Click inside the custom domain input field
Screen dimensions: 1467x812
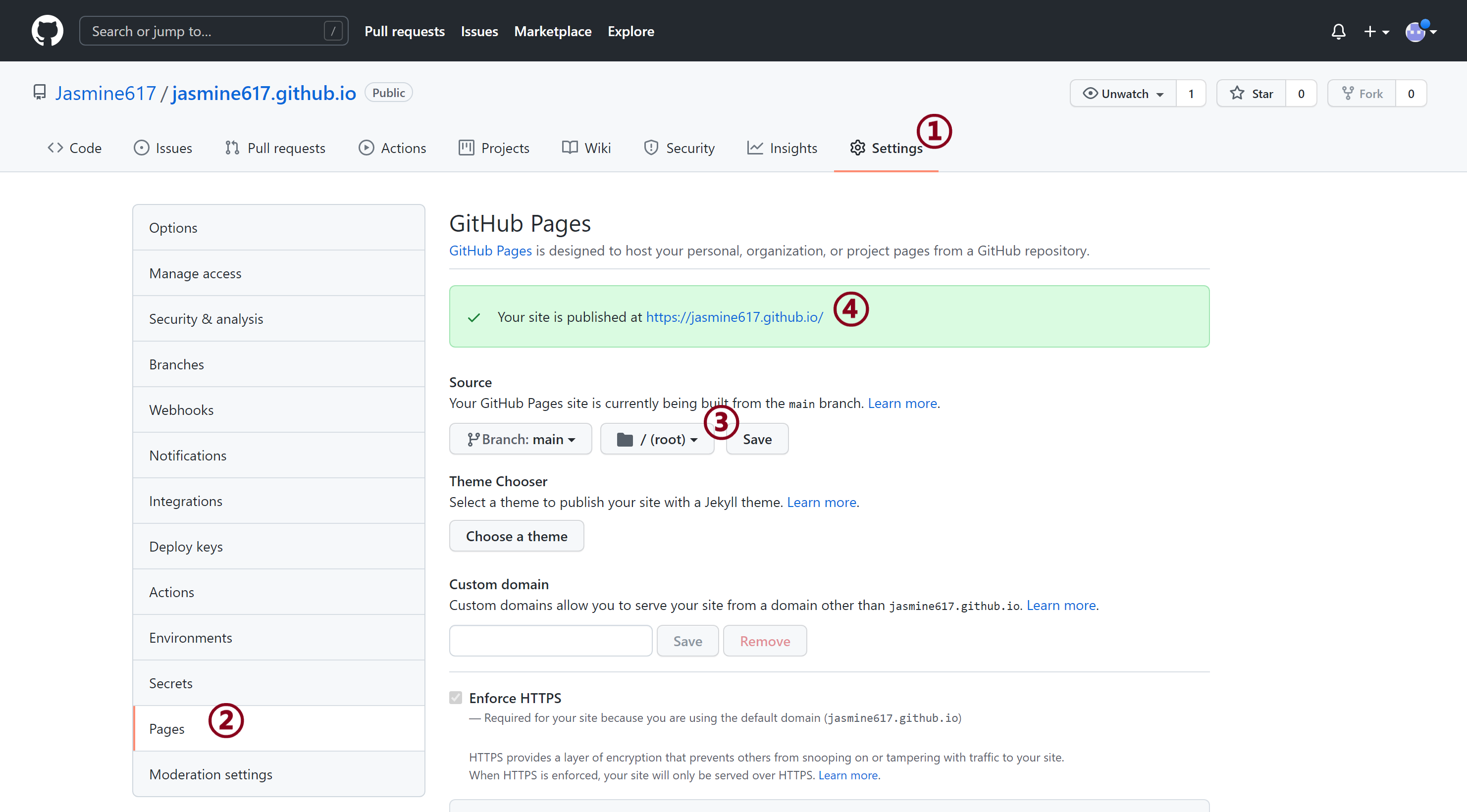tap(550, 641)
